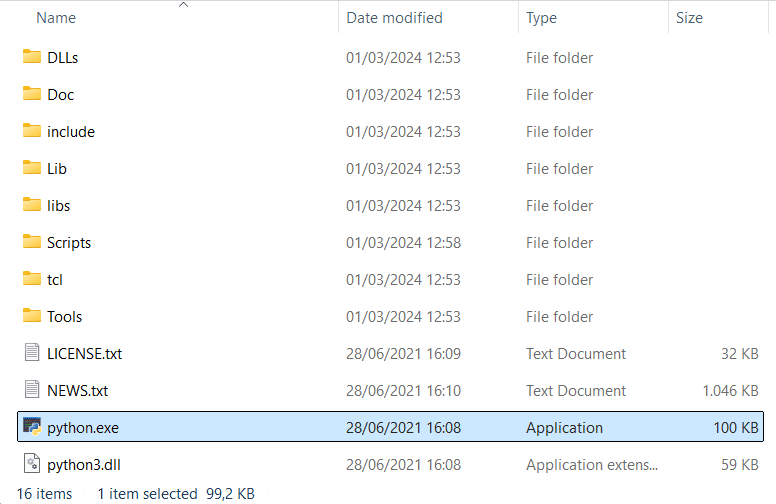Click the libs folder icon
The height and width of the screenshot is (504, 776).
point(32,205)
